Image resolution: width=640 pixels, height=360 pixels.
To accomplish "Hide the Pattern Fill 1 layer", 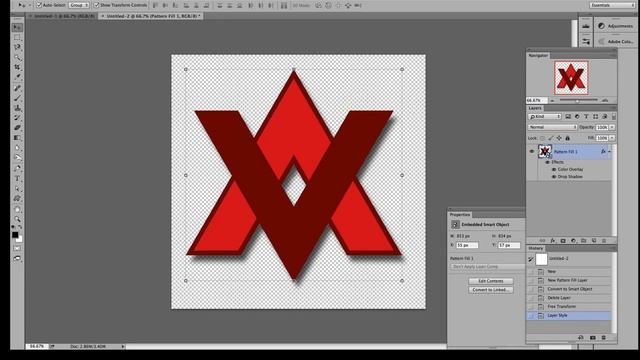I will (531, 151).
